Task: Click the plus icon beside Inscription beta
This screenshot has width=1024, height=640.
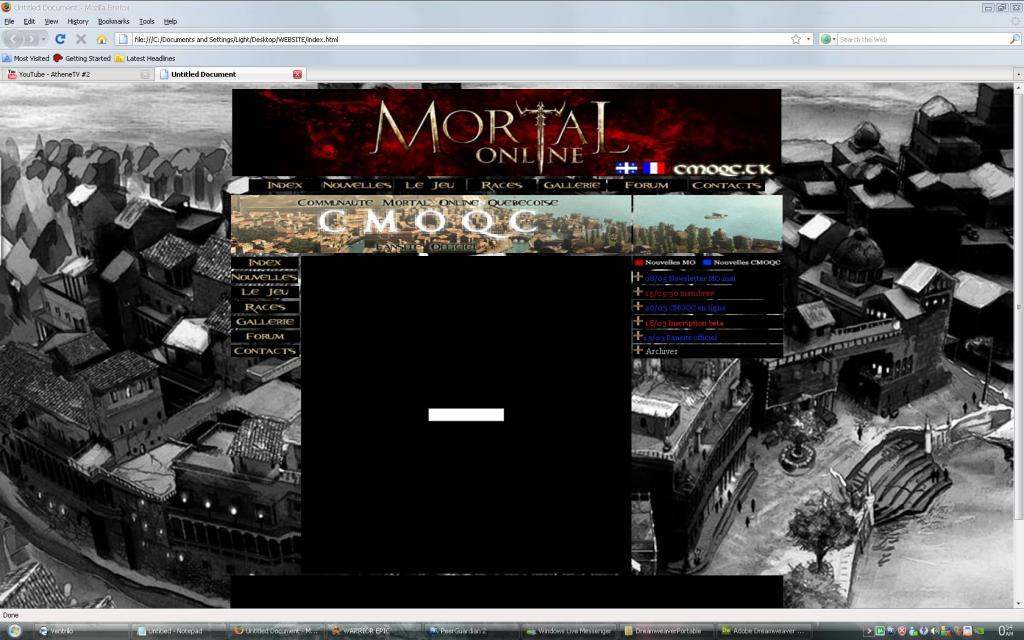Action: point(638,321)
